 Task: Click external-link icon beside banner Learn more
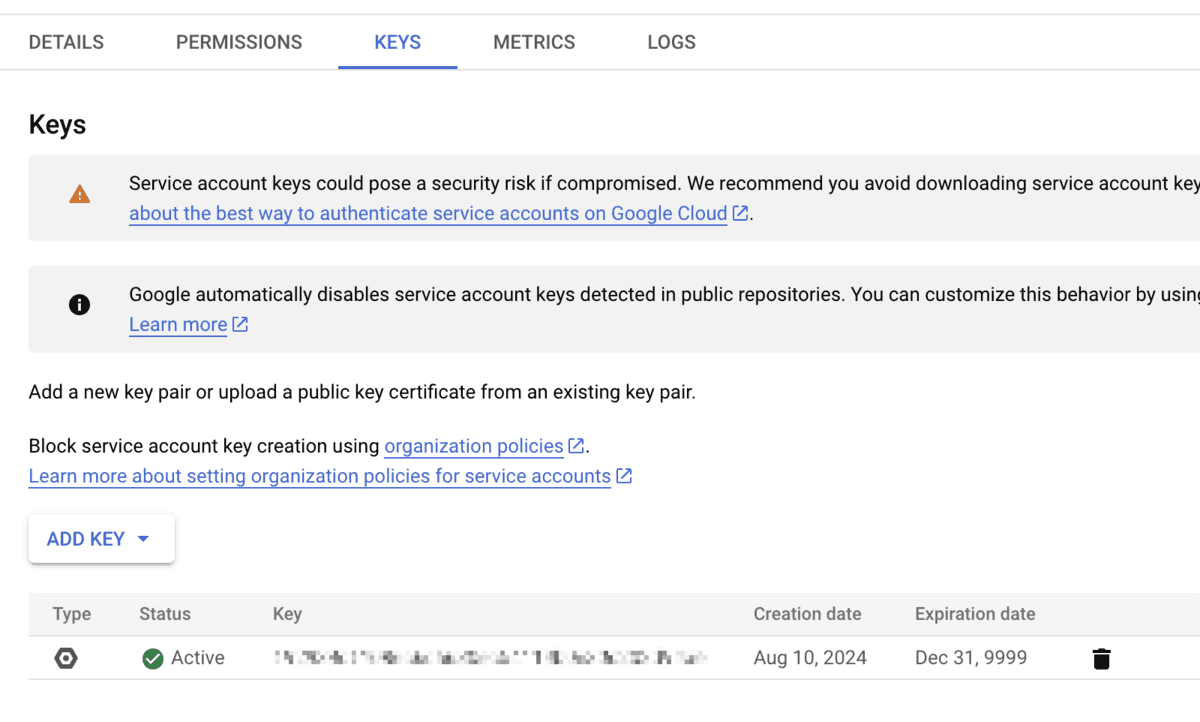point(240,324)
